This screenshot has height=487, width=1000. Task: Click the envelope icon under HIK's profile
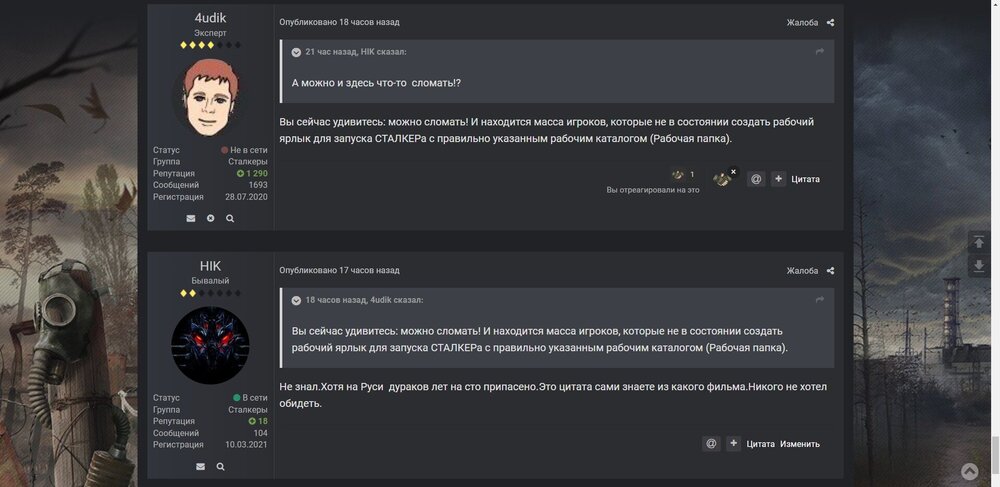tap(200, 467)
